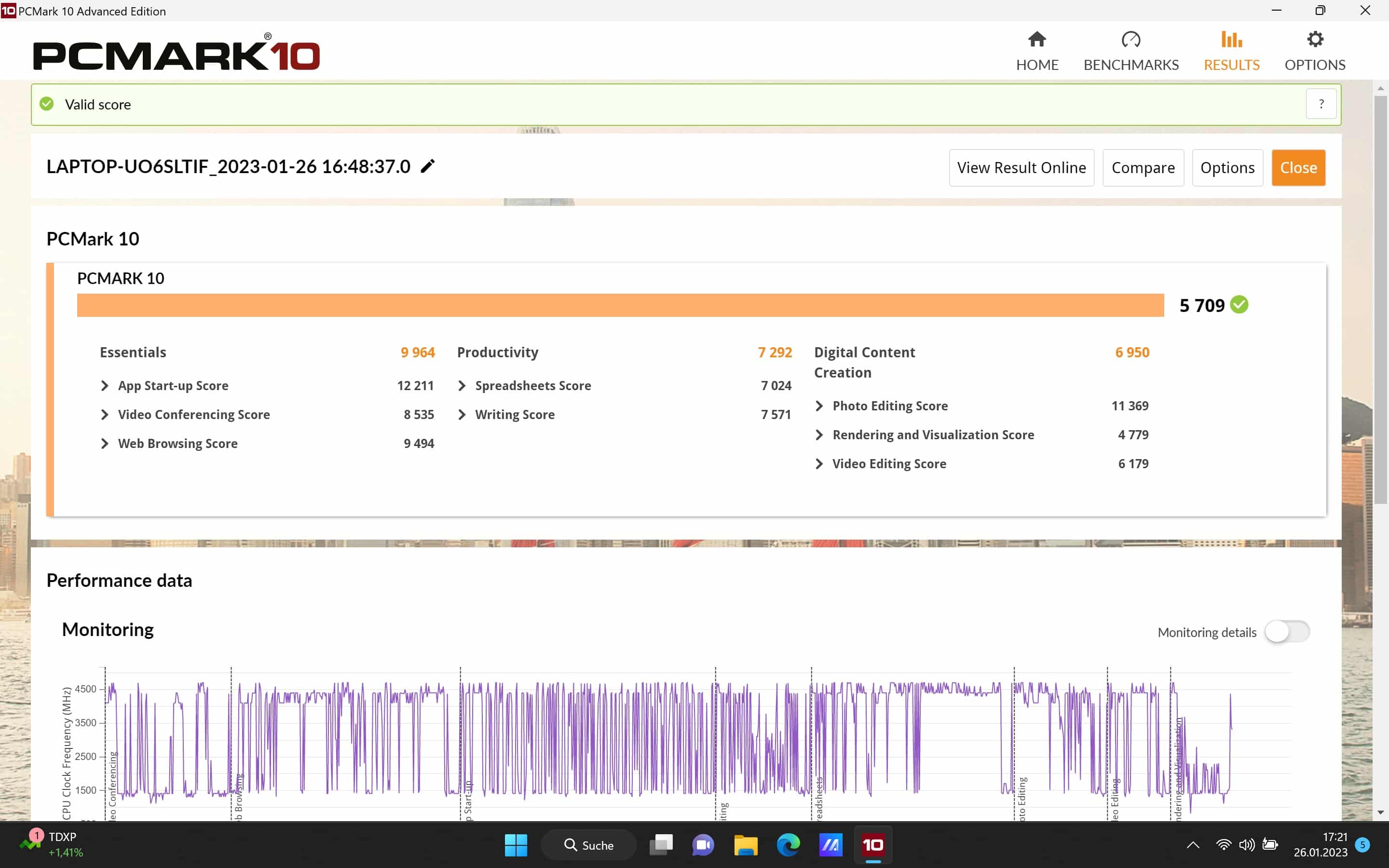Viewport: 1389px width, 868px height.
Task: Open Microsoft Edge from the taskbar
Action: (788, 844)
